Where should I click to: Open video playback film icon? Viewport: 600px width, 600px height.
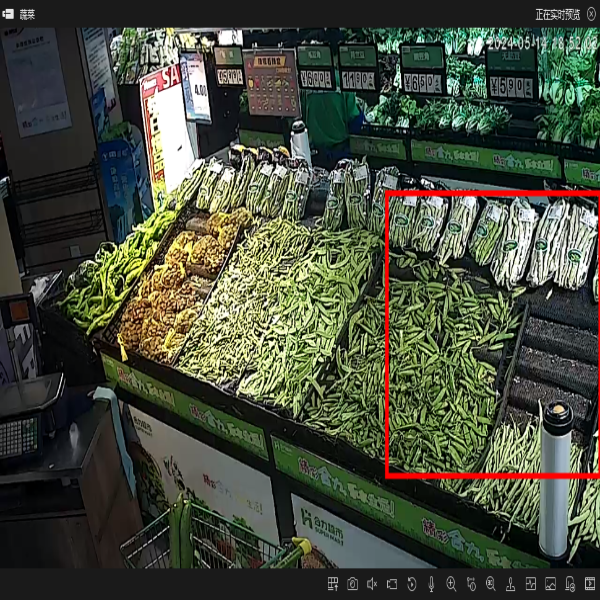(x=588, y=584)
